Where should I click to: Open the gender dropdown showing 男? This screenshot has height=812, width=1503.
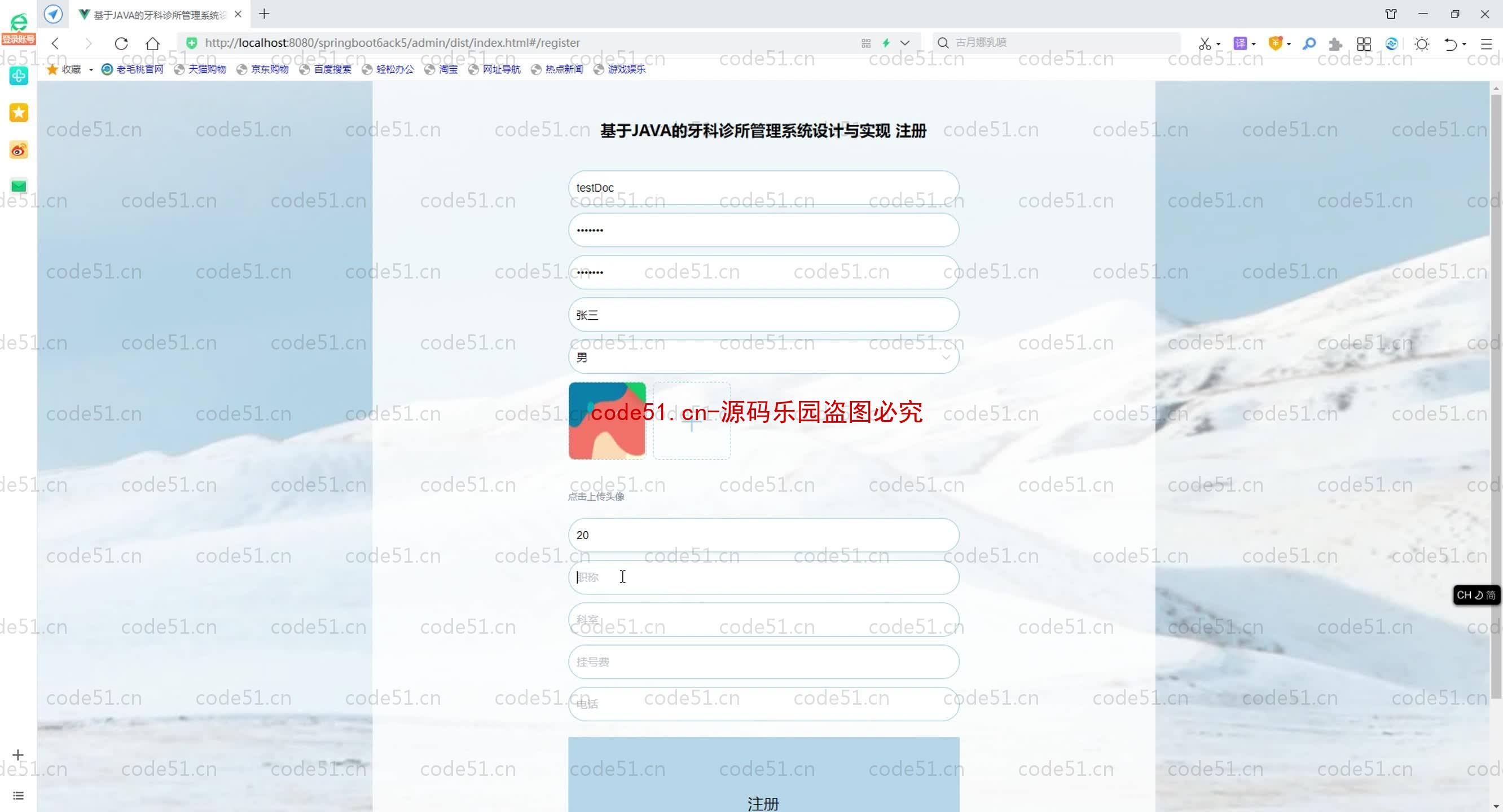pos(763,357)
